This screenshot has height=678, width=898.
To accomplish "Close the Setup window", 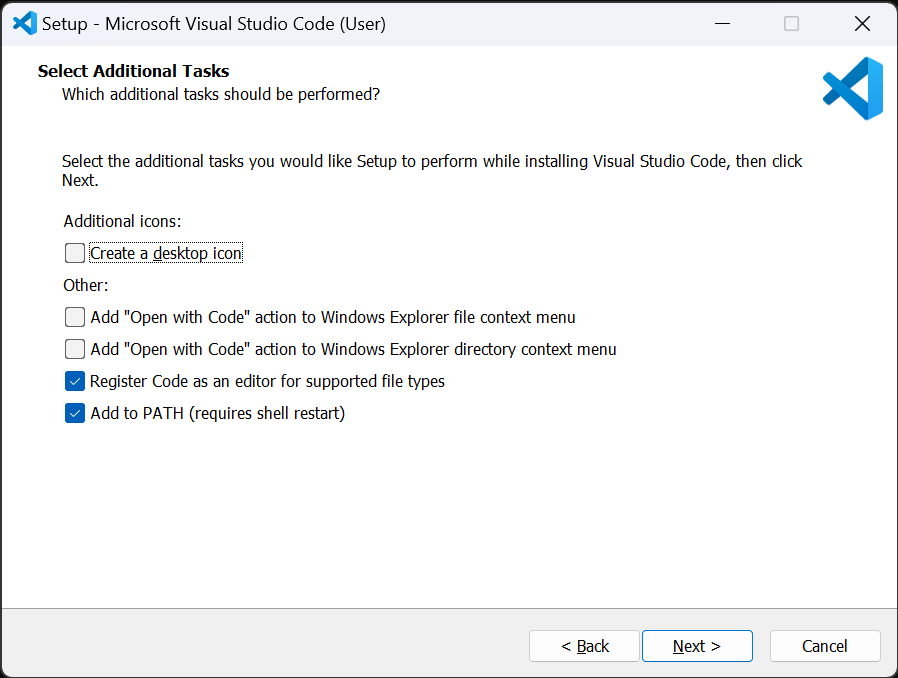I will click(x=862, y=23).
